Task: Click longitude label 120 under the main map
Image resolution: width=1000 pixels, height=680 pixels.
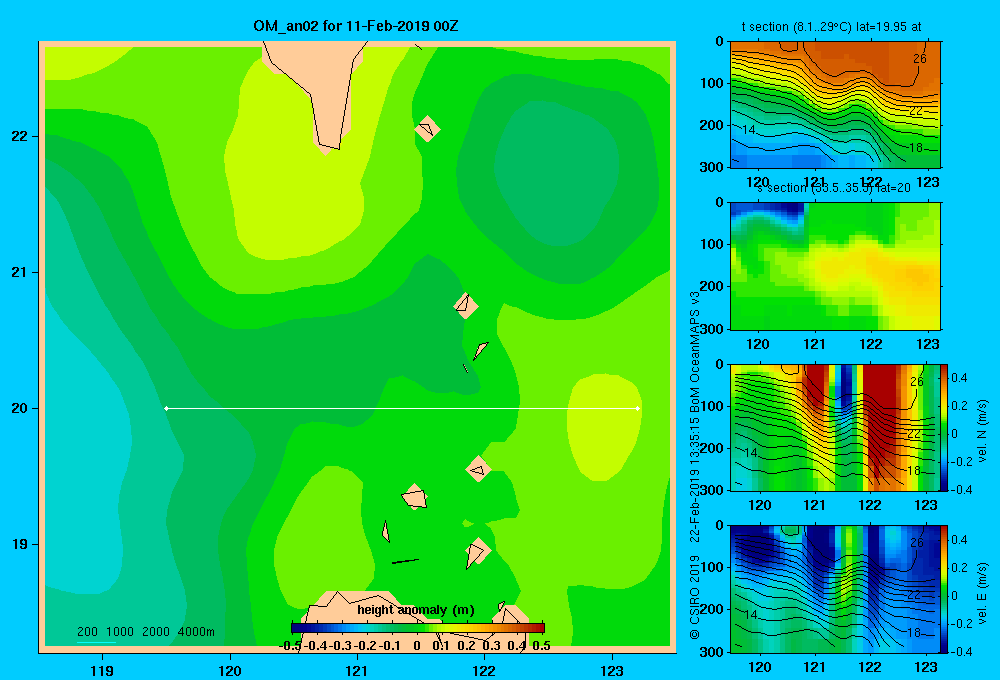Action: coord(230,670)
